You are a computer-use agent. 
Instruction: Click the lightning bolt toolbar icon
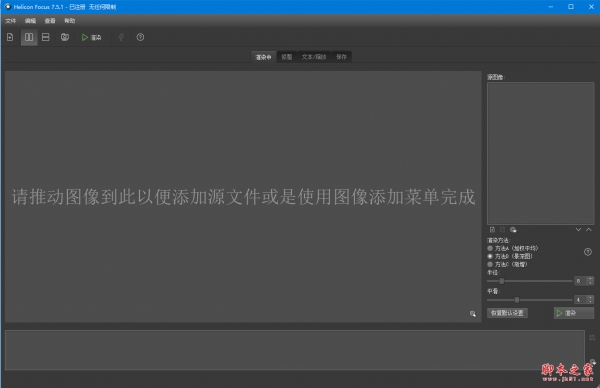121,37
